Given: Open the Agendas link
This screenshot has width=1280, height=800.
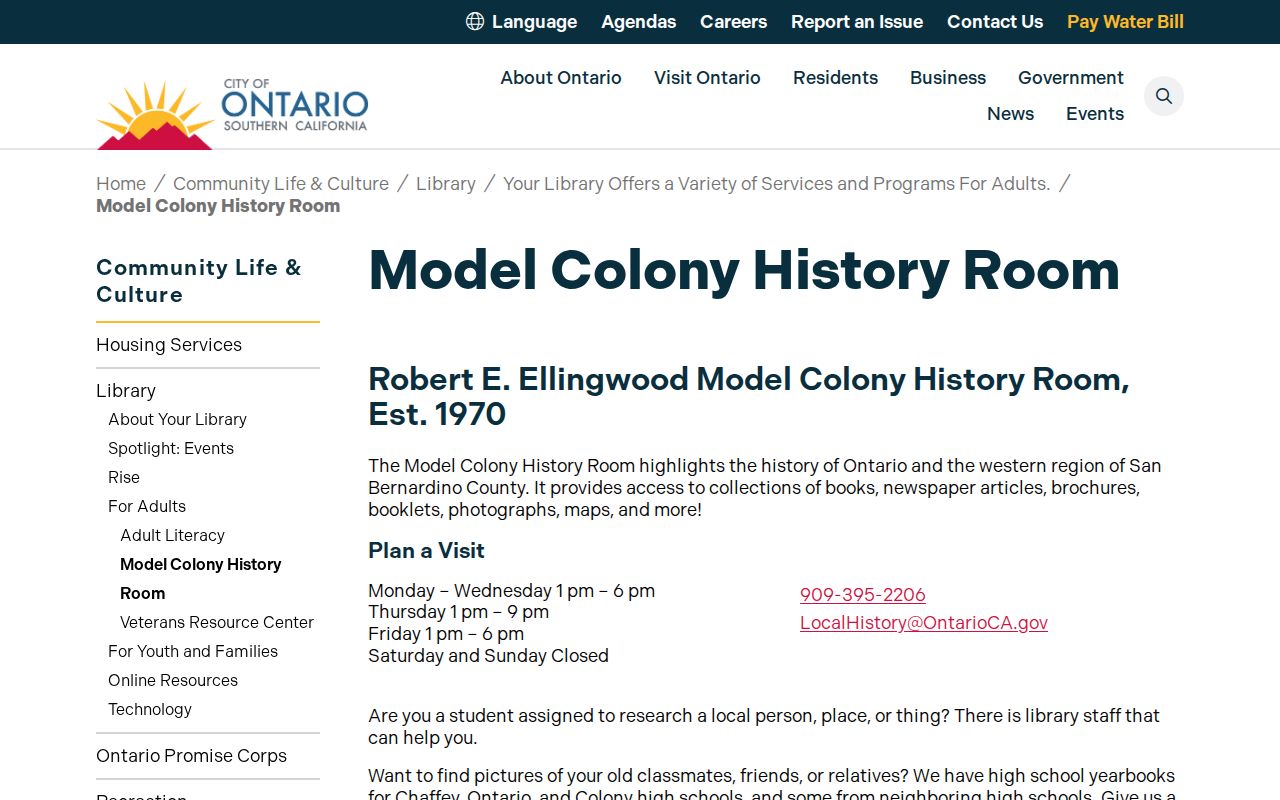Looking at the screenshot, I should click(x=638, y=21).
